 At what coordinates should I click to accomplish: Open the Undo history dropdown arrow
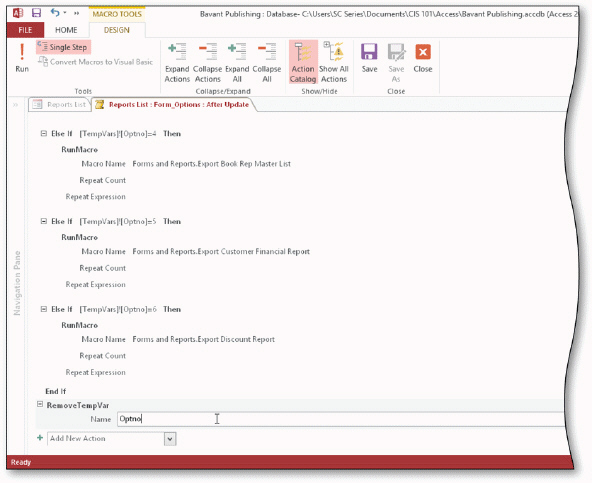pyautogui.click(x=65, y=13)
